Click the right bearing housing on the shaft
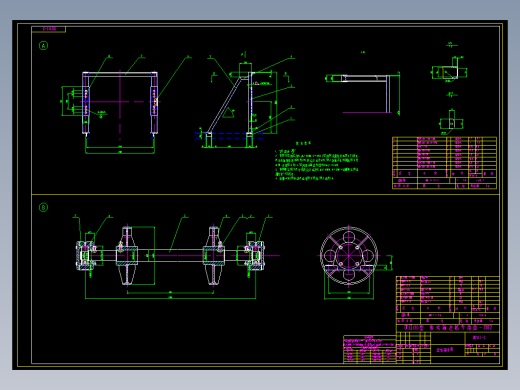Image resolution: width=520 pixels, height=390 pixels. [255, 256]
